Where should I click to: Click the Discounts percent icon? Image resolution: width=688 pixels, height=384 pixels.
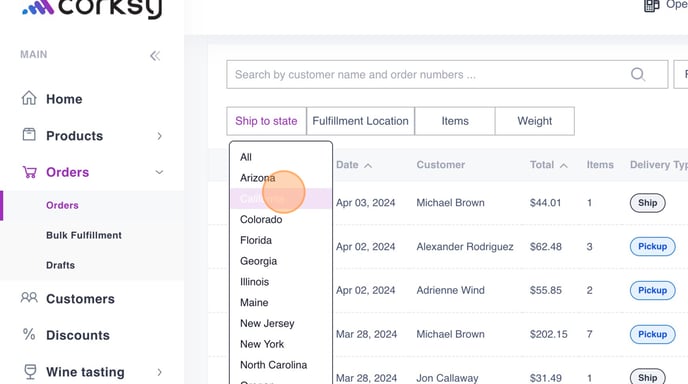(x=29, y=334)
